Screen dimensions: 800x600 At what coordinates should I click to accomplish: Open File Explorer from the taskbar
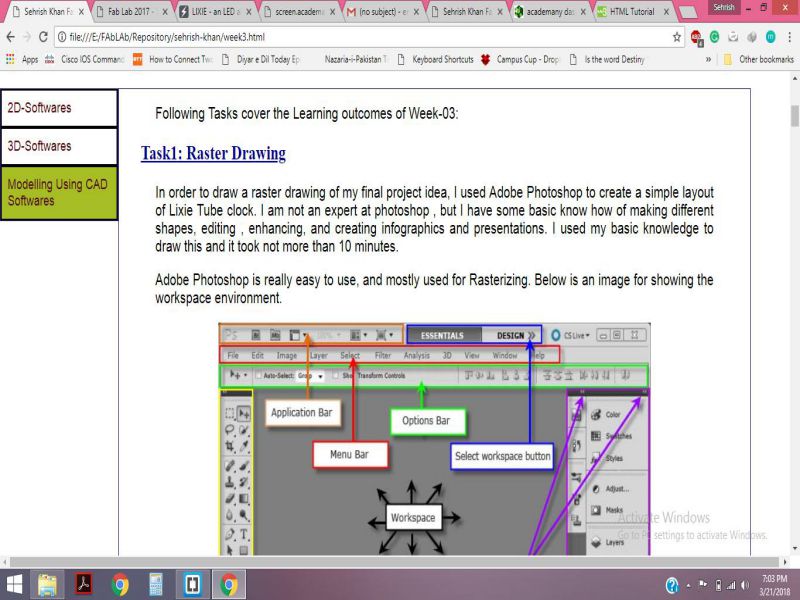tap(47, 584)
